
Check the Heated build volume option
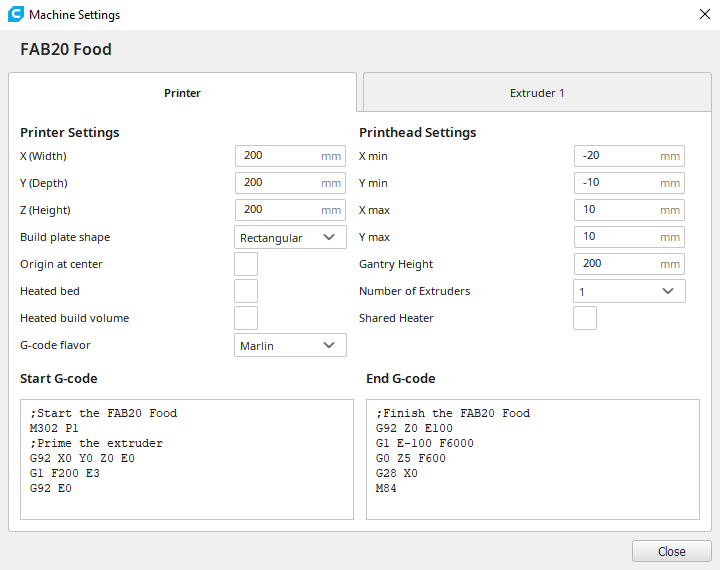246,318
